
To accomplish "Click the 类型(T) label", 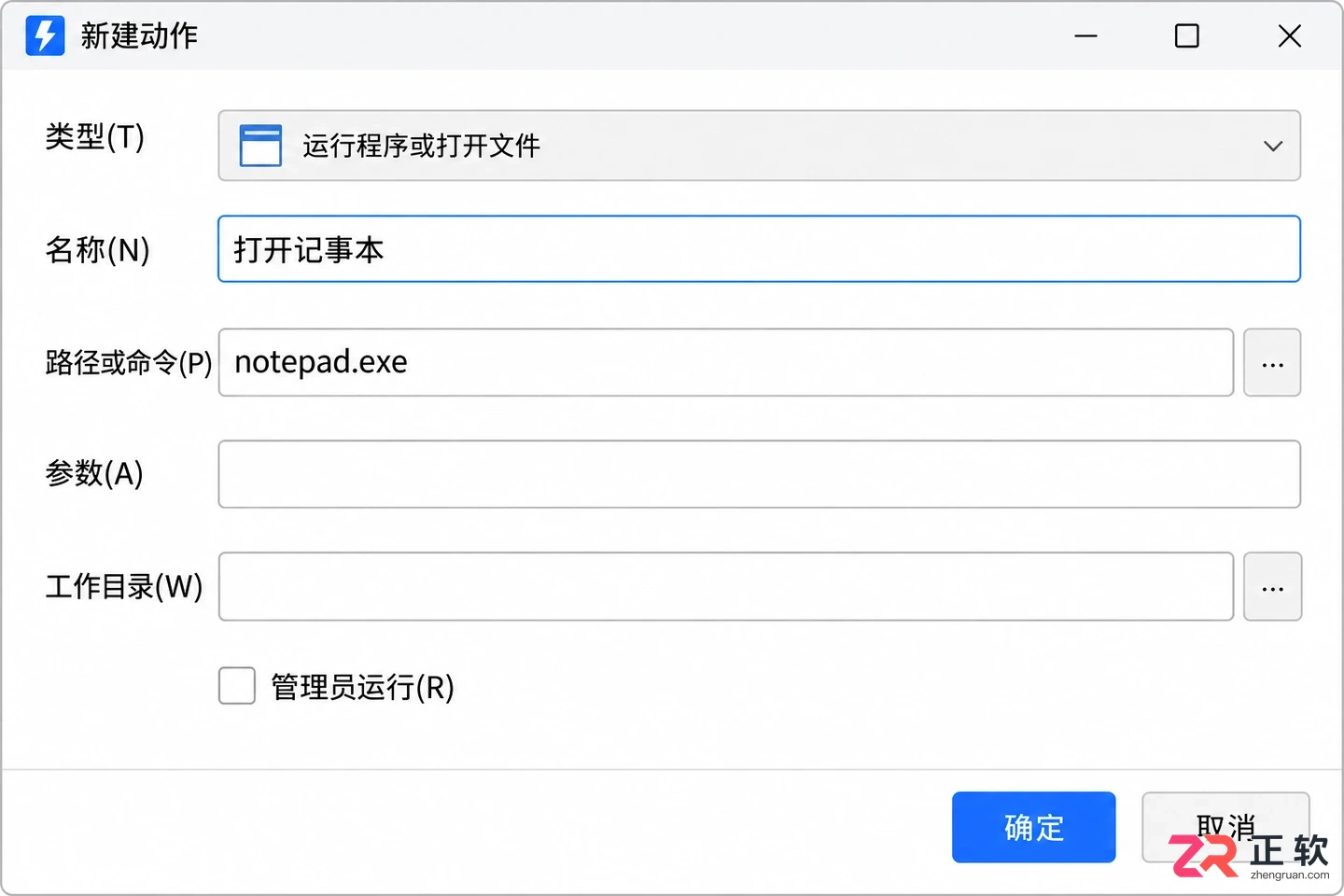I will pyautogui.click(x=94, y=137).
